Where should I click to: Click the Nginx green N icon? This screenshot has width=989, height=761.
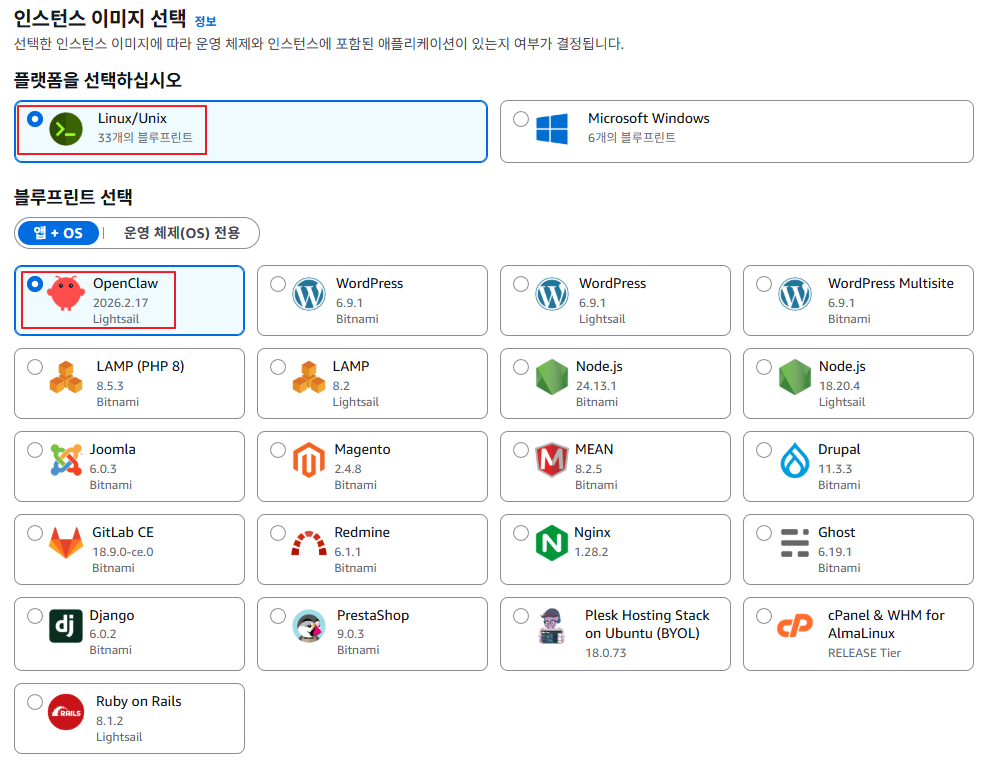tap(552, 543)
